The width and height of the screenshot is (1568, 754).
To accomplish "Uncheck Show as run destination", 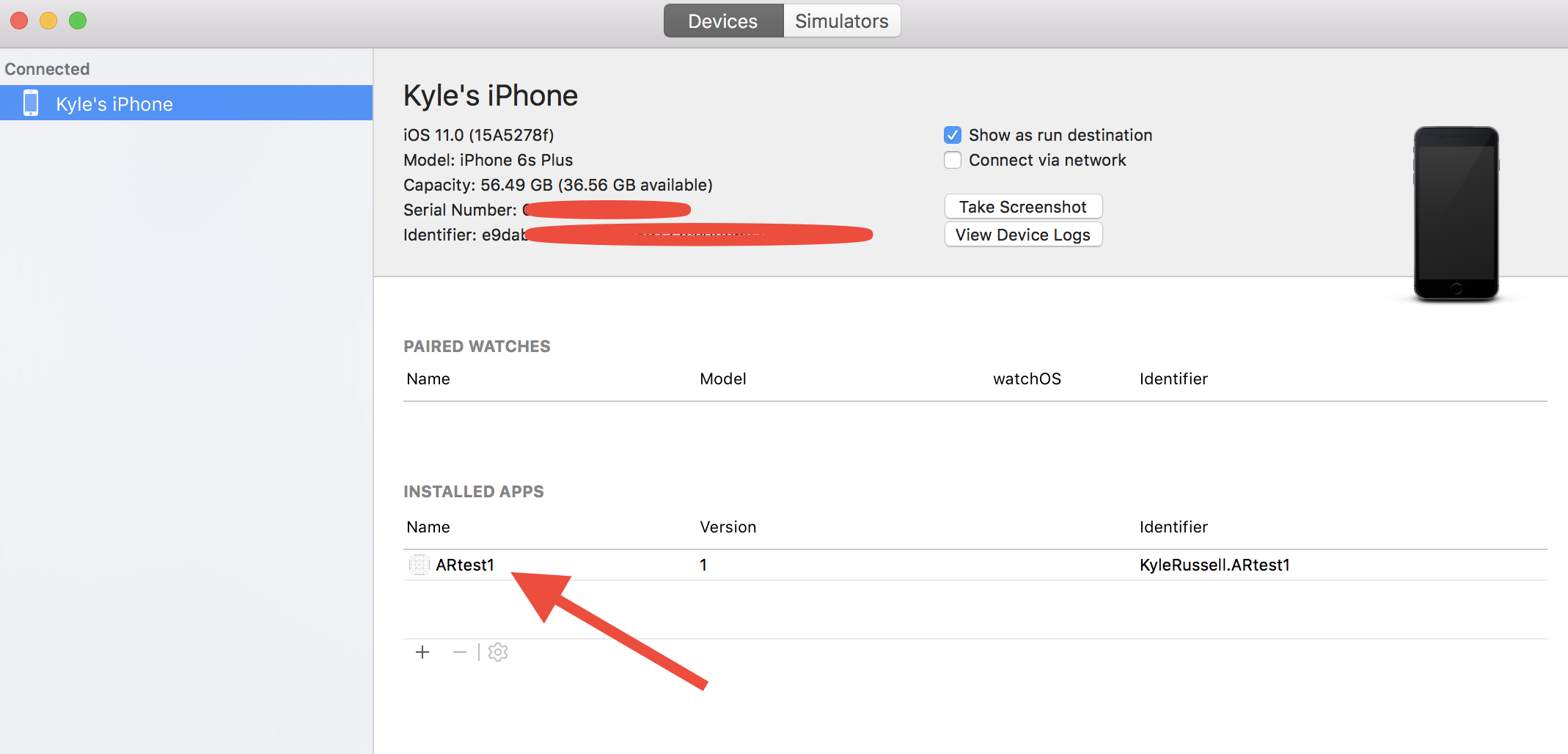I will tap(953, 135).
